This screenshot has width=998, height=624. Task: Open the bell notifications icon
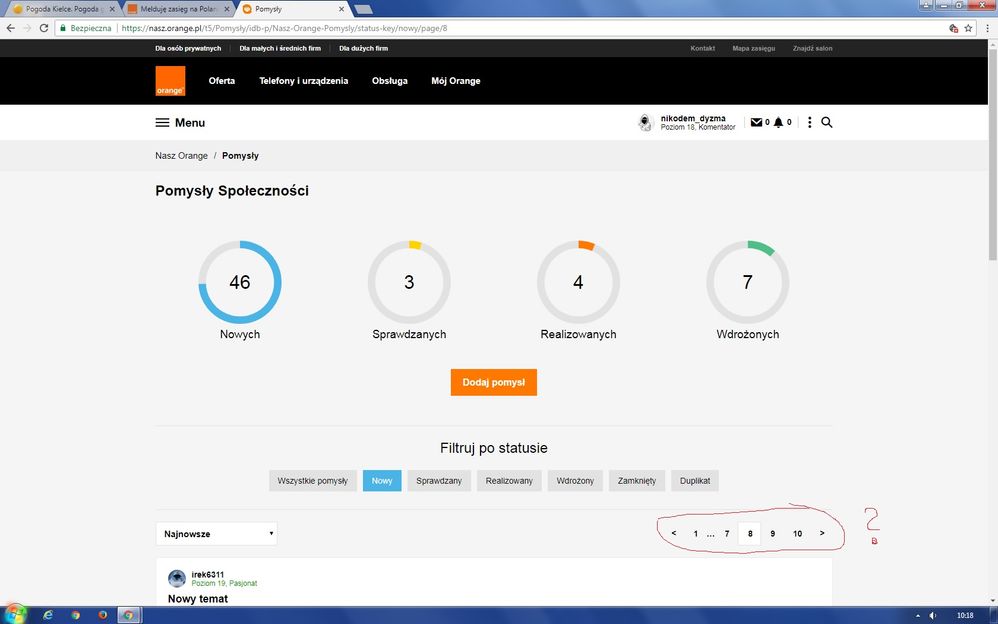point(778,123)
